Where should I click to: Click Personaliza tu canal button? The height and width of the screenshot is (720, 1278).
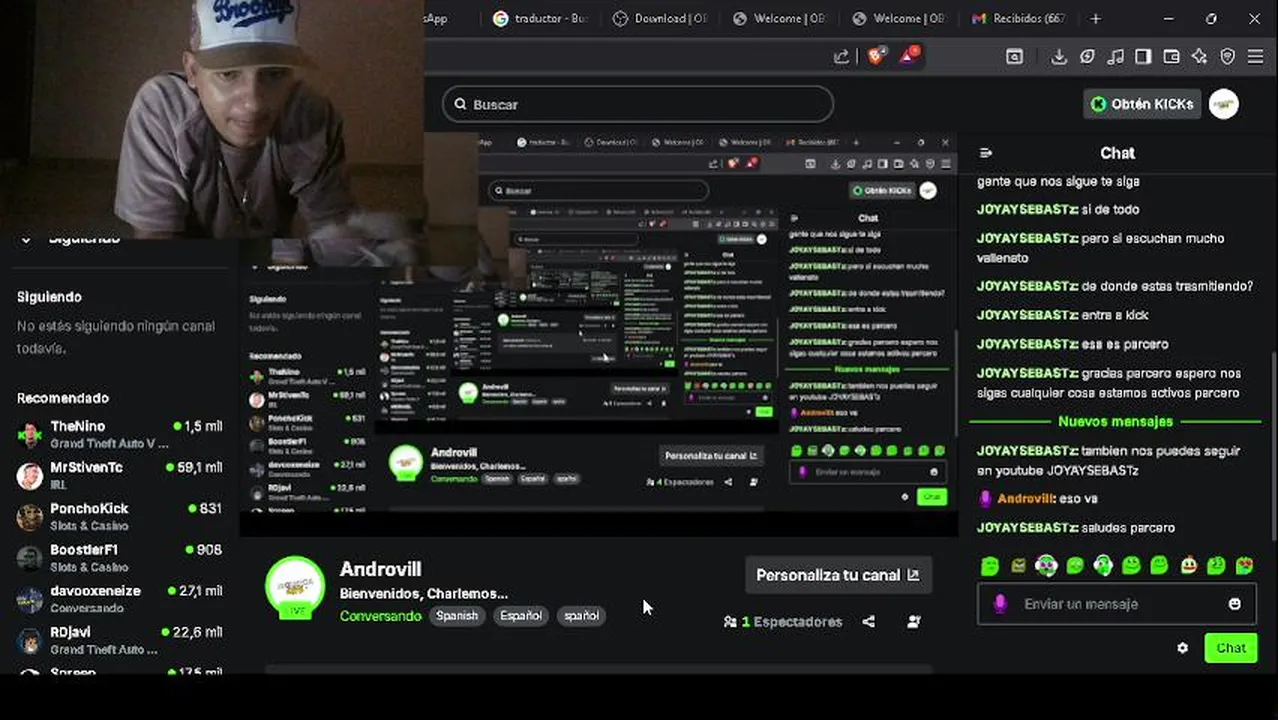[838, 575]
